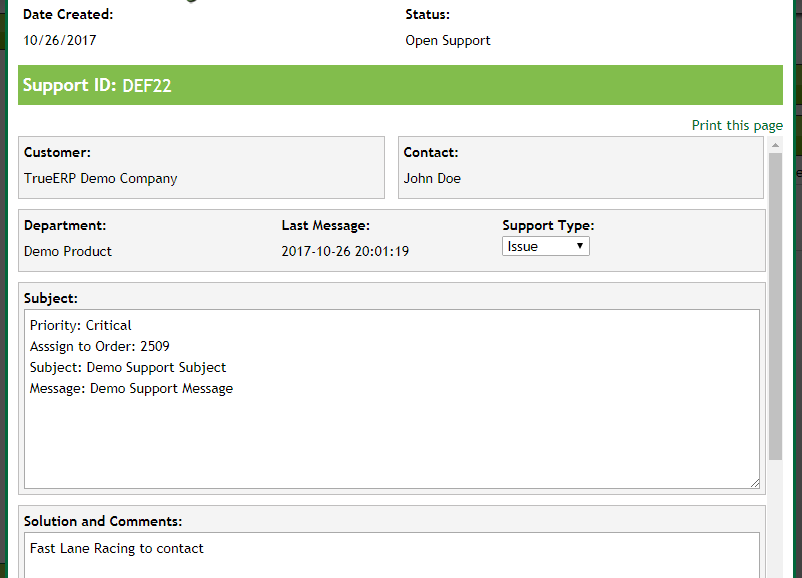Click the Subject textarea resize handle
The image size is (802, 578).
tap(754, 483)
